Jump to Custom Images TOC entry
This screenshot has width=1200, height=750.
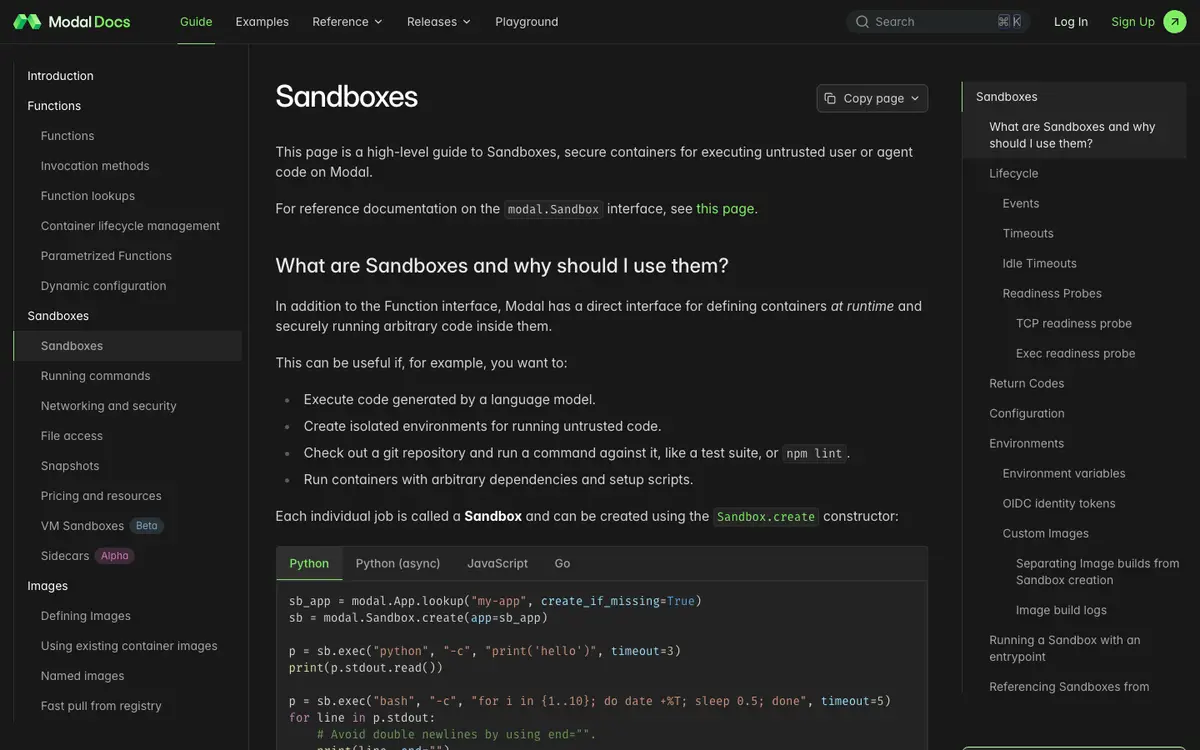[1046, 533]
